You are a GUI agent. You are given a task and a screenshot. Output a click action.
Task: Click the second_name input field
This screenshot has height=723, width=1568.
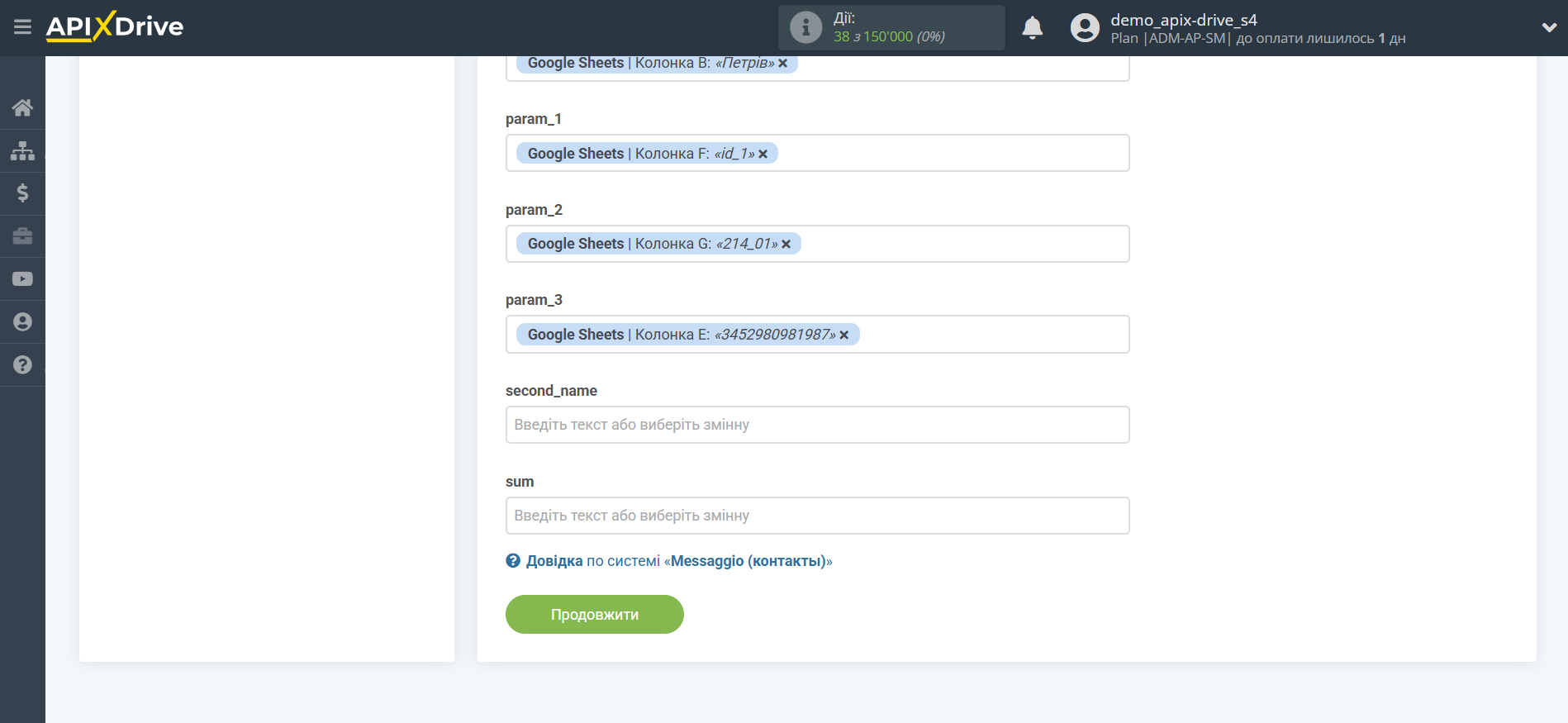[817, 425]
